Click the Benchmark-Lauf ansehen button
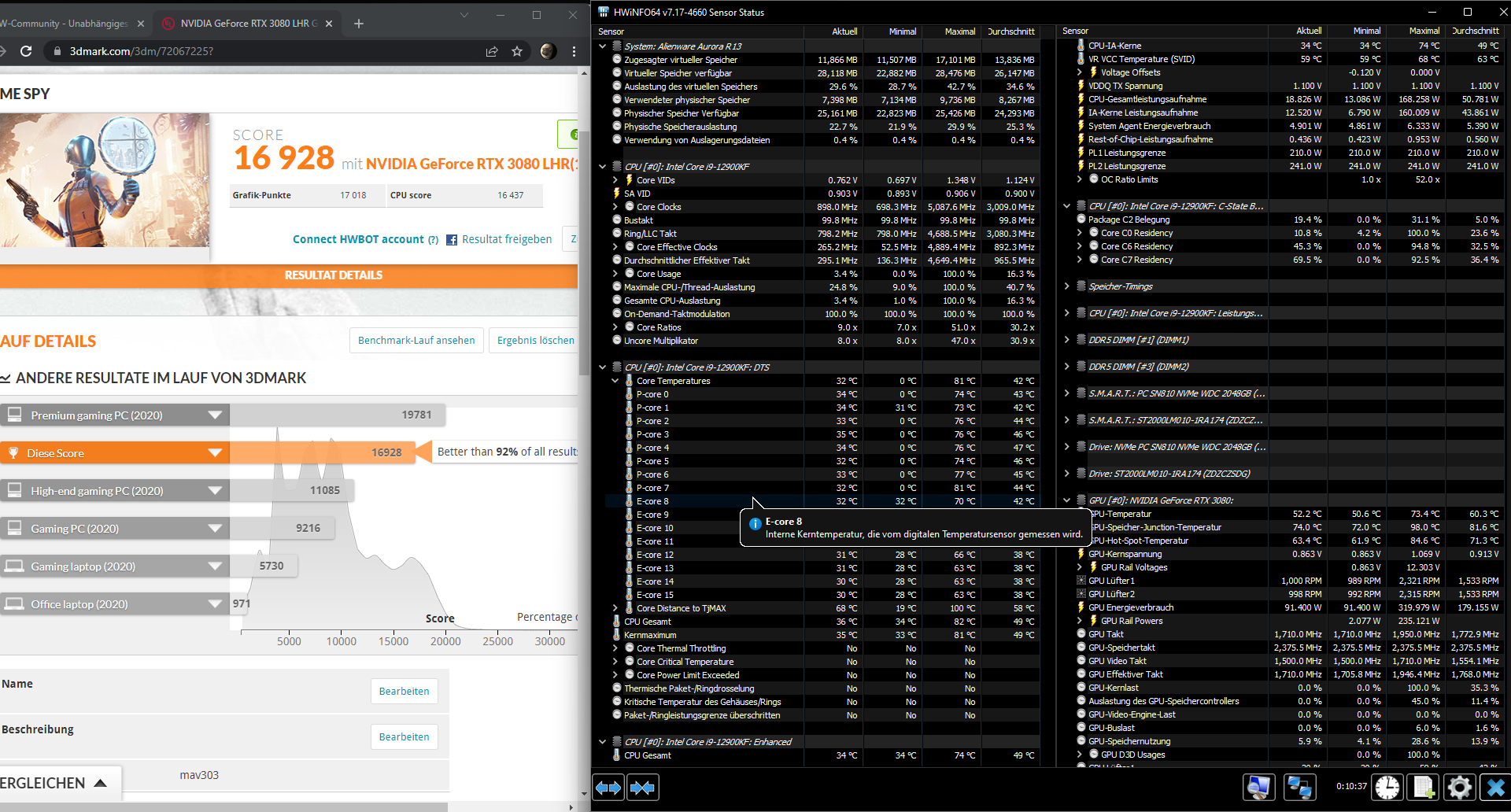 (x=416, y=341)
